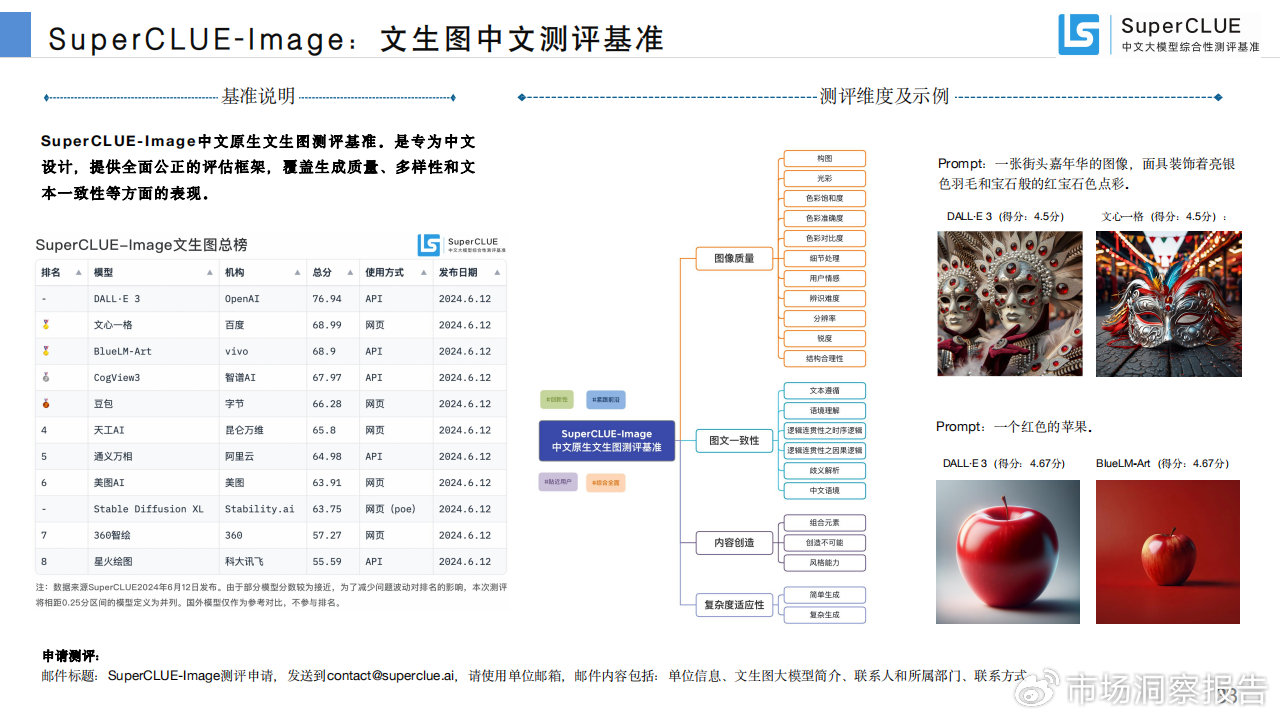Click the 锐度 leaf node

coord(824,339)
